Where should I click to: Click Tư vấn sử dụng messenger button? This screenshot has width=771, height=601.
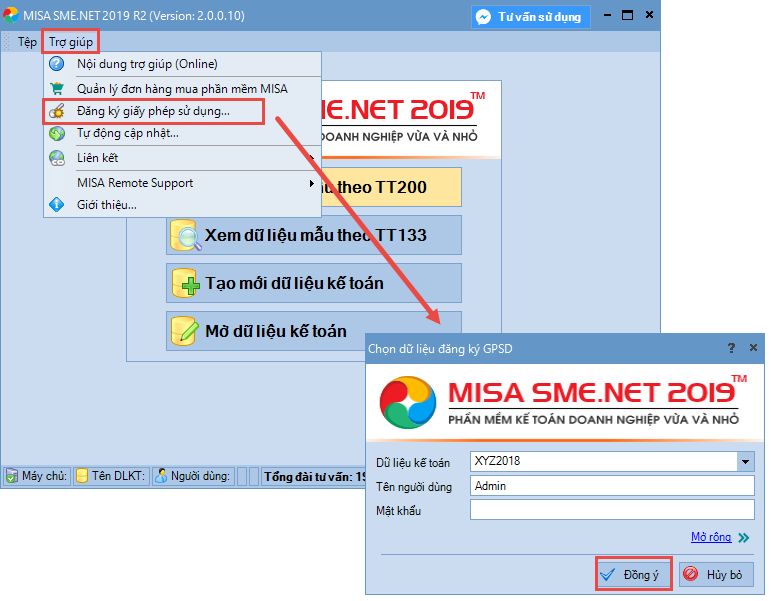click(x=531, y=17)
